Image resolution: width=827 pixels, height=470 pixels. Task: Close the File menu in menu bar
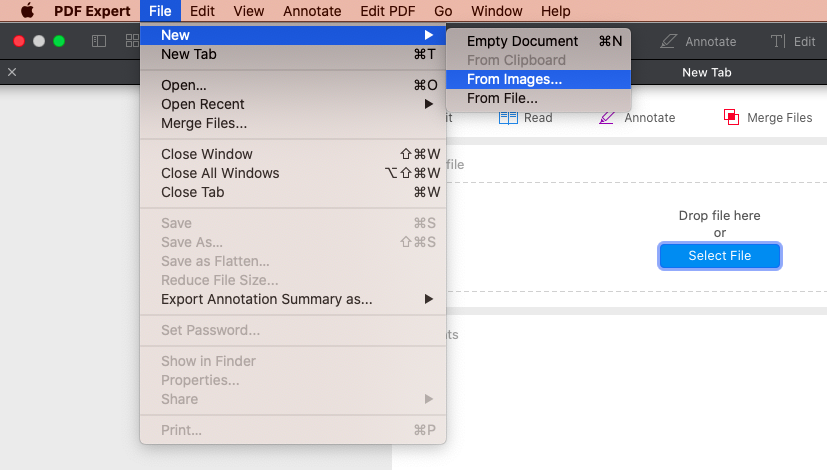160,11
